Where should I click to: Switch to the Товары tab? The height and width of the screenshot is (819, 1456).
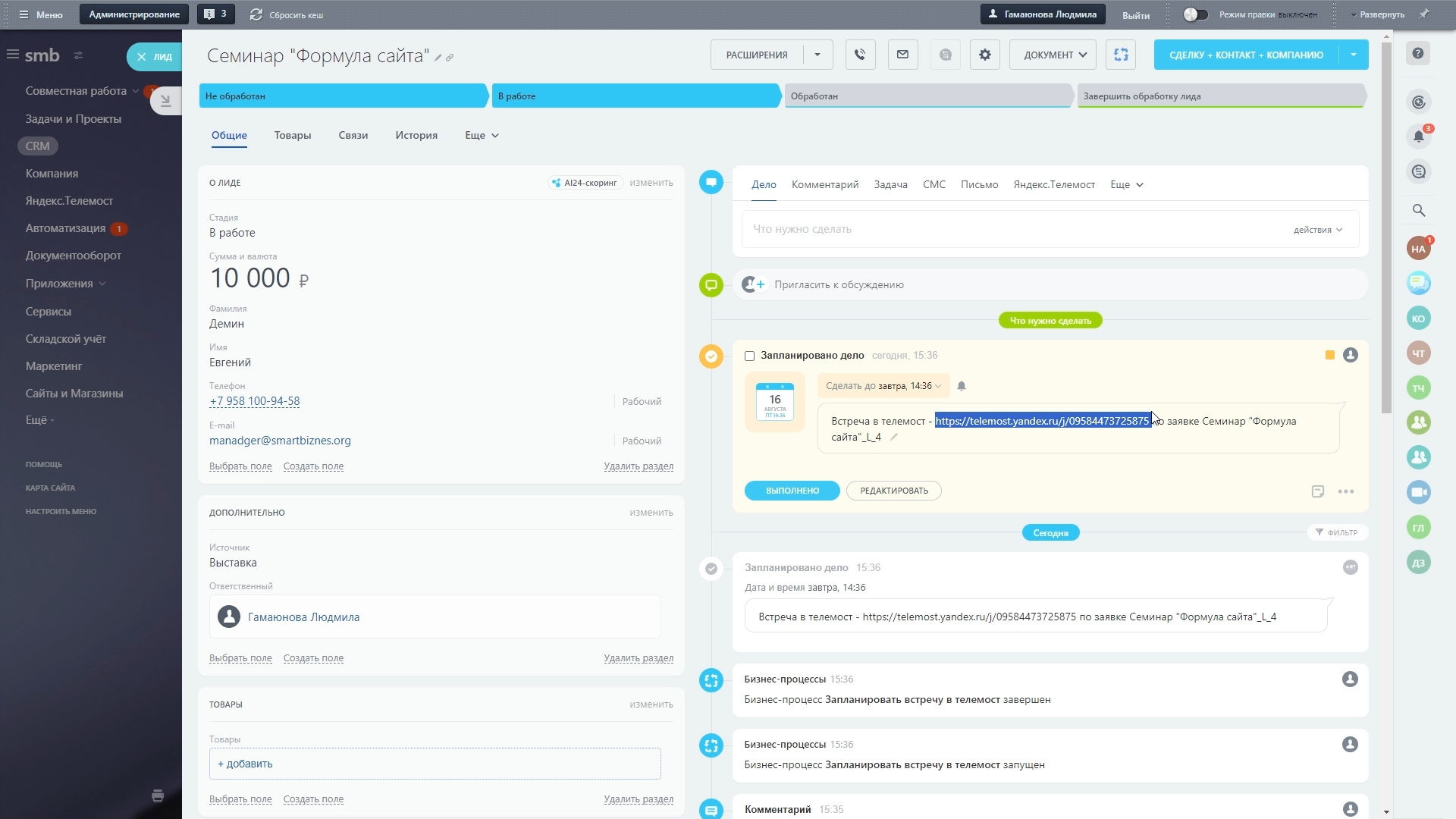(x=293, y=135)
